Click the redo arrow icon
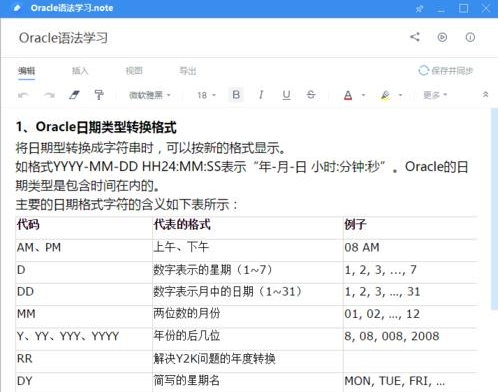This screenshot has width=498, height=392. 49,95
